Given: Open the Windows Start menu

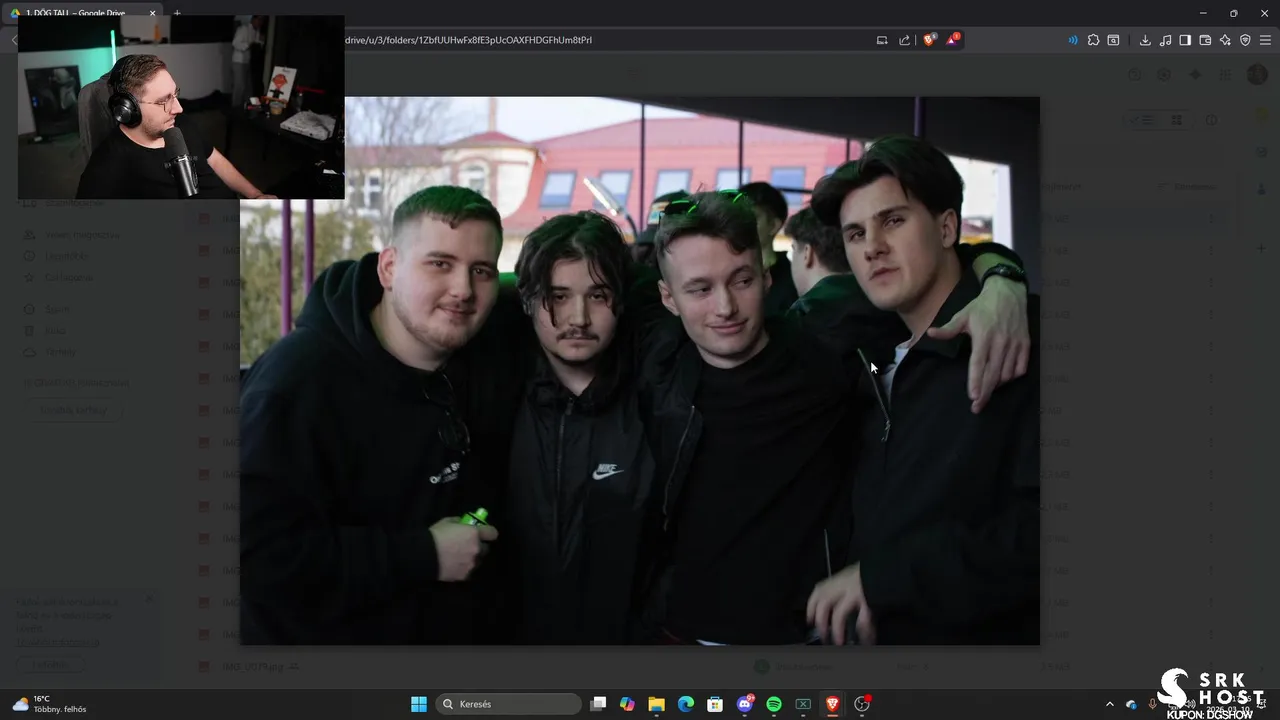Looking at the screenshot, I should pyautogui.click(x=419, y=704).
